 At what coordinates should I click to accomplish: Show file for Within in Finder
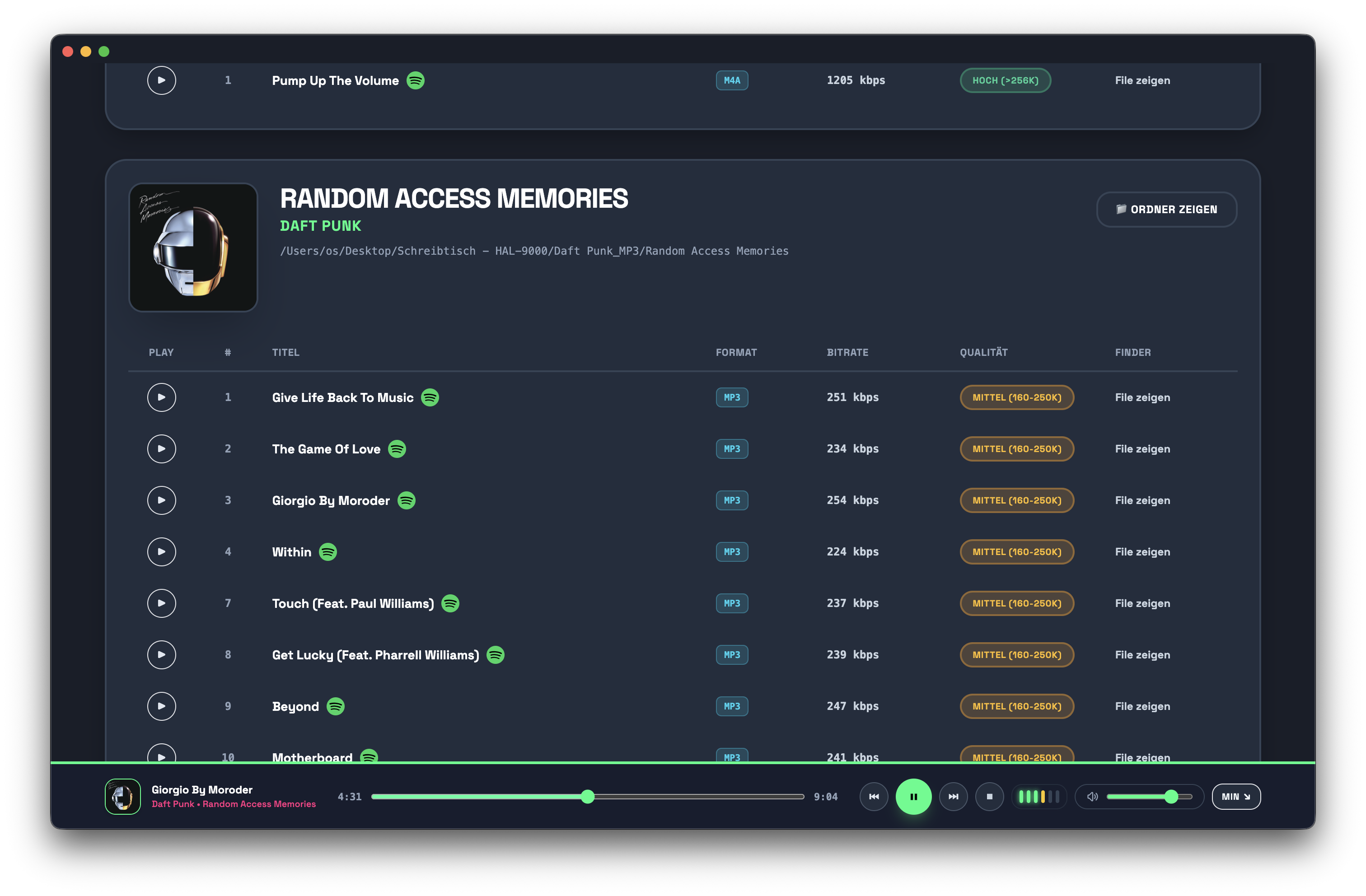pyautogui.click(x=1143, y=551)
